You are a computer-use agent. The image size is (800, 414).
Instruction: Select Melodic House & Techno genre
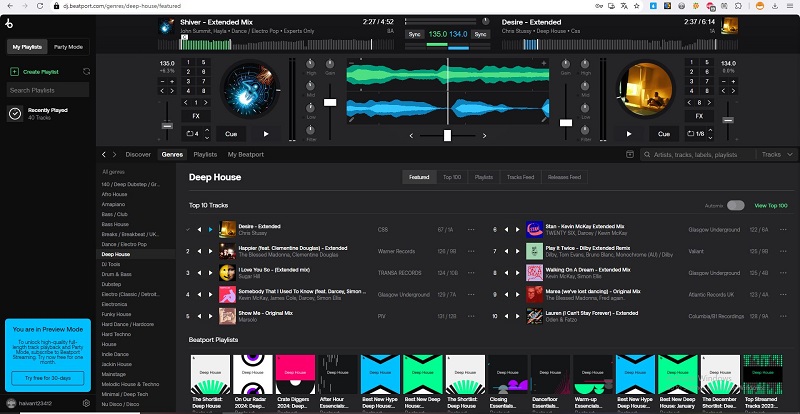(x=130, y=384)
